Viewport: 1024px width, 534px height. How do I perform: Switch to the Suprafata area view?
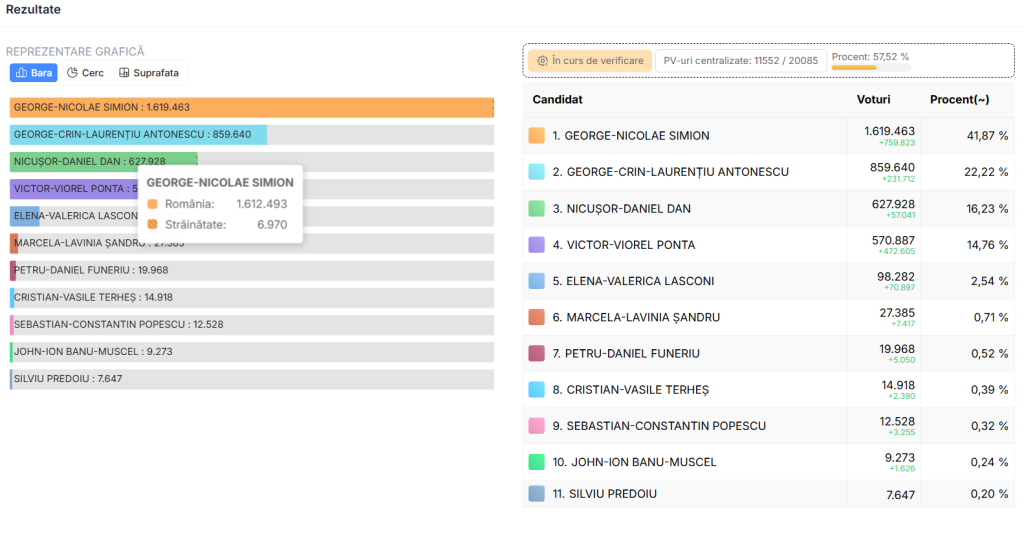[149, 73]
